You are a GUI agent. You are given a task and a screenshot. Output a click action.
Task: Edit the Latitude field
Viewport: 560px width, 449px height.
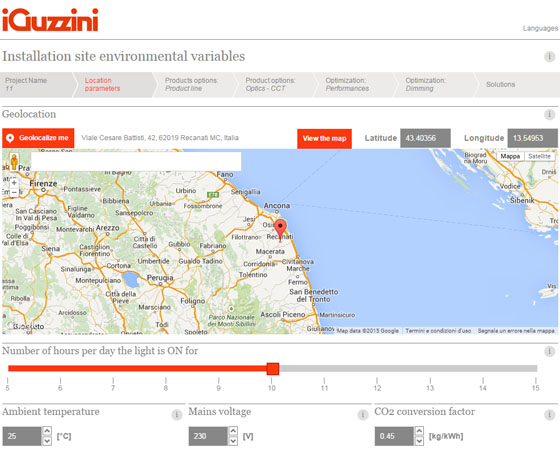pyautogui.click(x=425, y=138)
